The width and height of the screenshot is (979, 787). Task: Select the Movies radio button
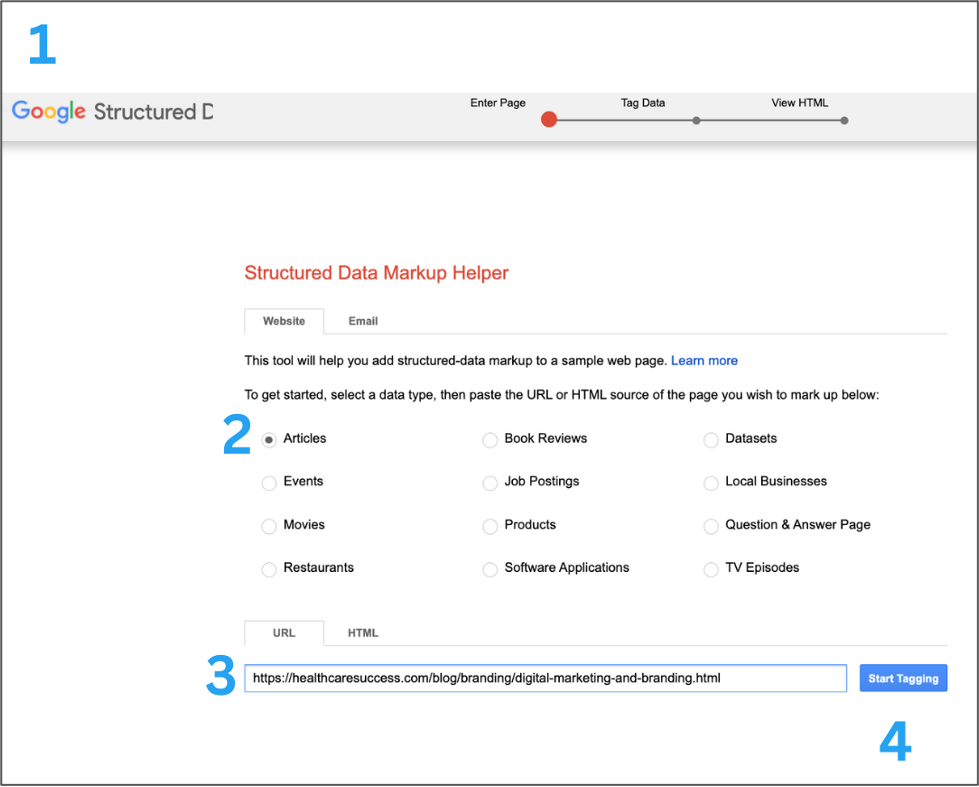[269, 526]
